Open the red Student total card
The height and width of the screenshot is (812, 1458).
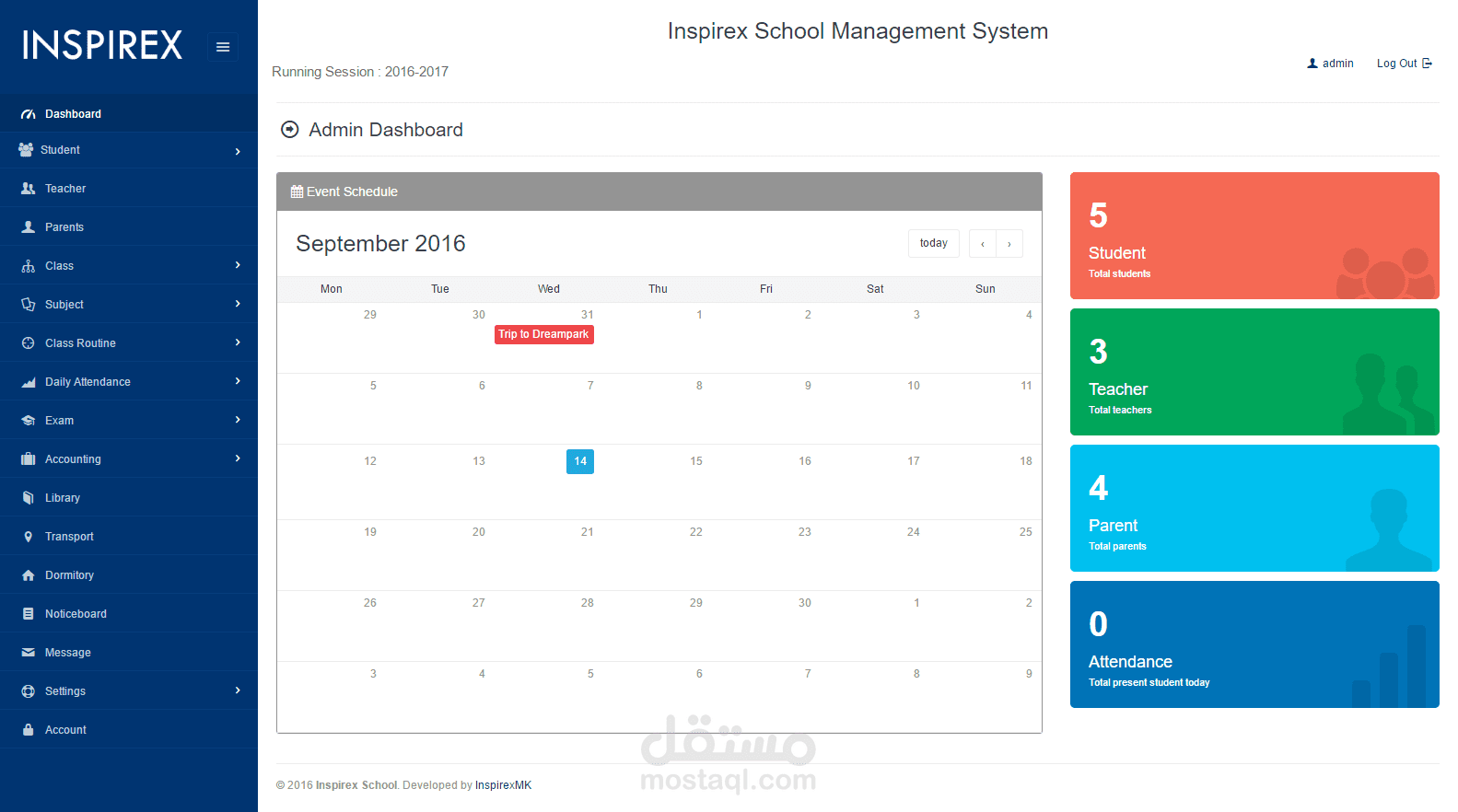point(1254,236)
